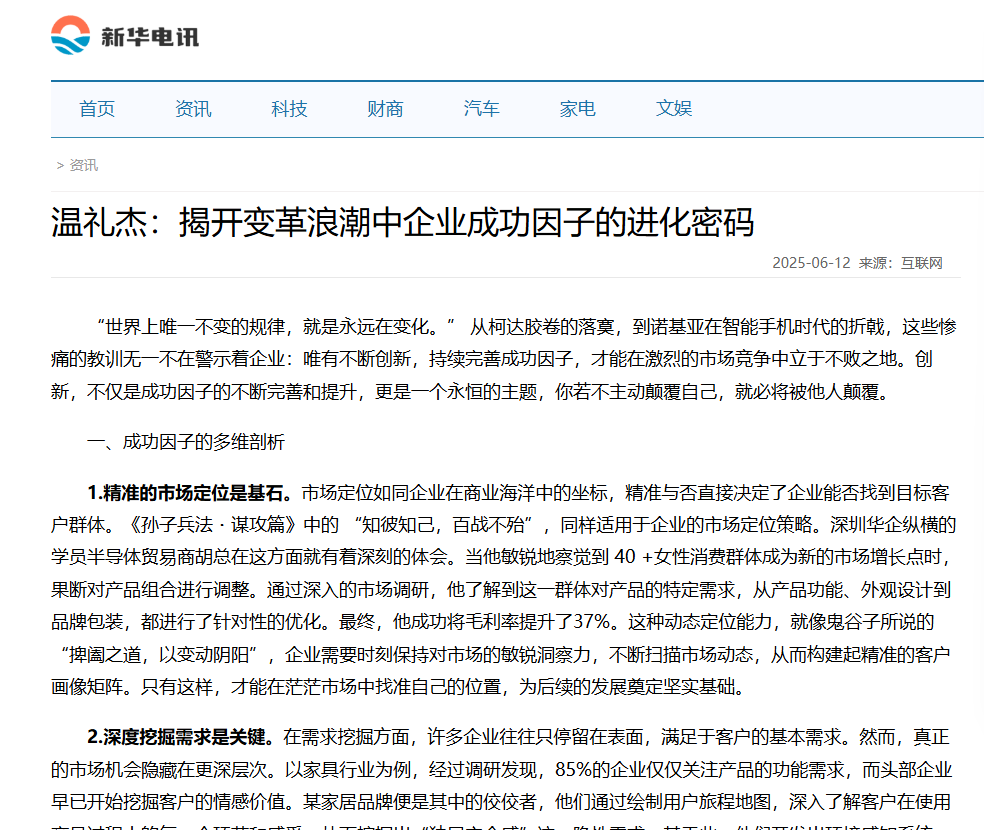Click the section heading 一、成功因子的多维剖析
Viewport: 984px width, 830px height.
(x=186, y=441)
